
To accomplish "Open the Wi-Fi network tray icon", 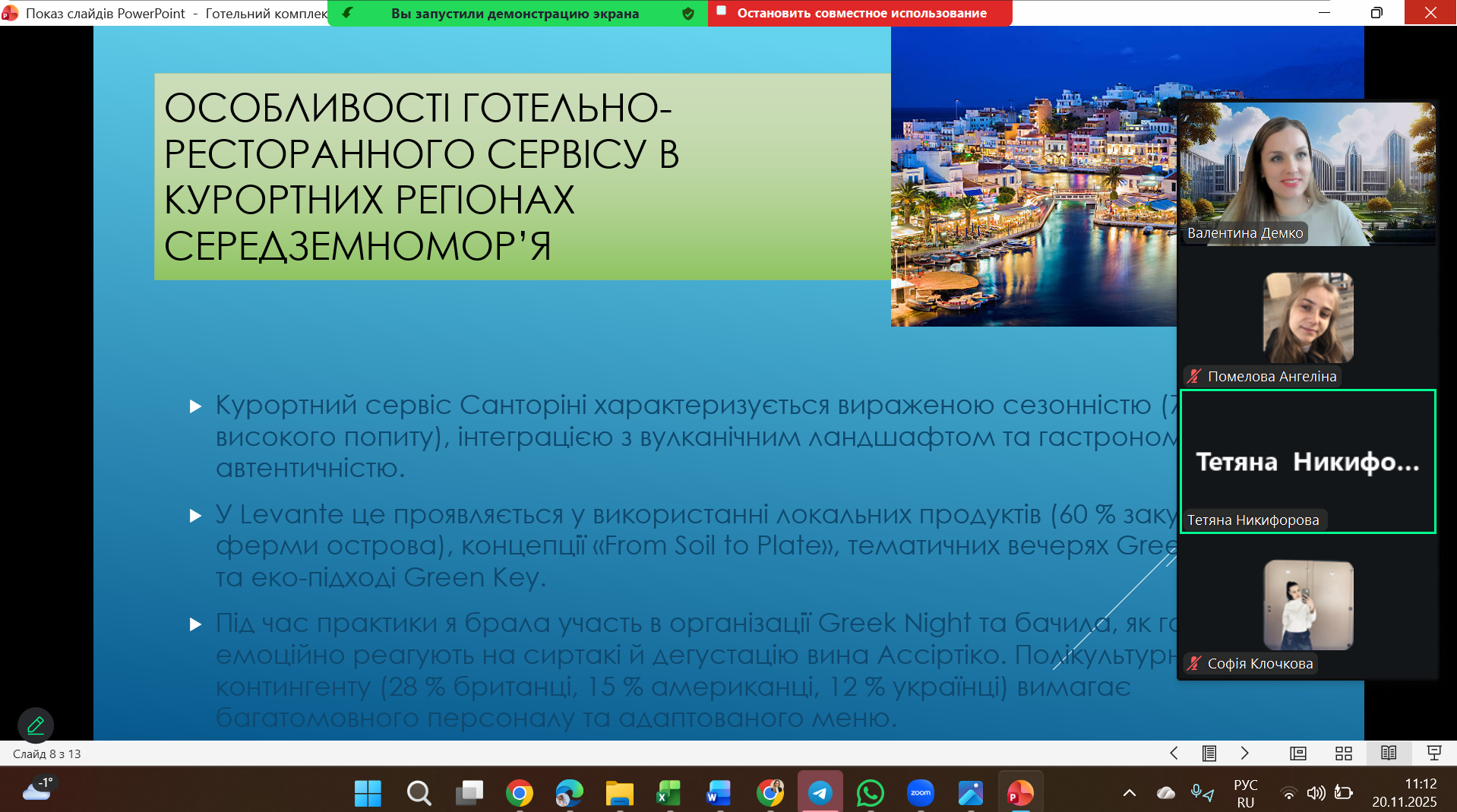I will click(x=1288, y=793).
